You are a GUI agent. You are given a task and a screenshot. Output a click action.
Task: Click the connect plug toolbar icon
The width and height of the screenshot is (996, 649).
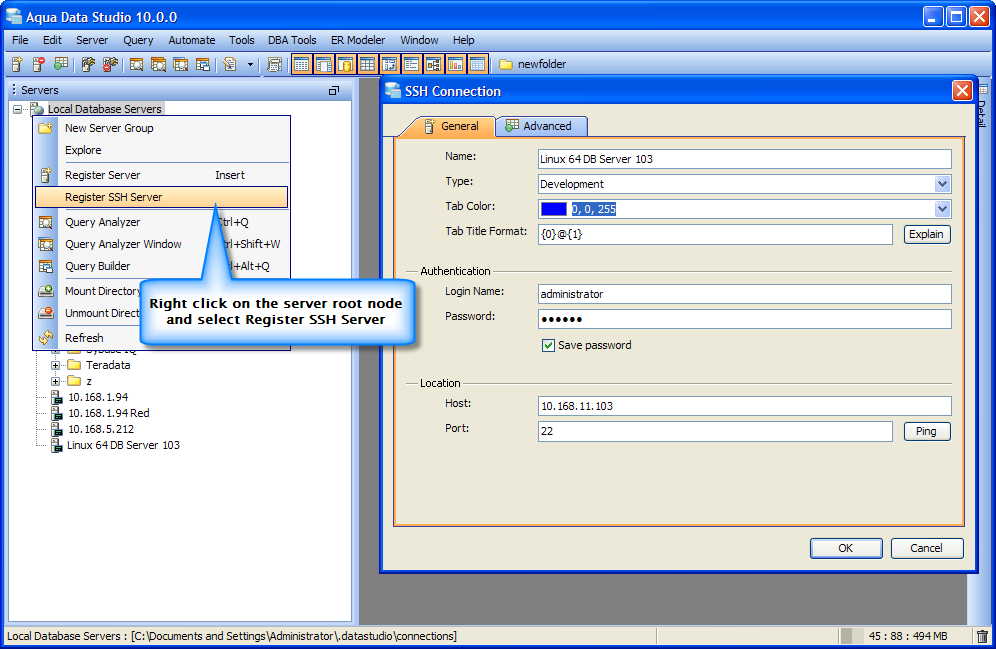(88, 64)
